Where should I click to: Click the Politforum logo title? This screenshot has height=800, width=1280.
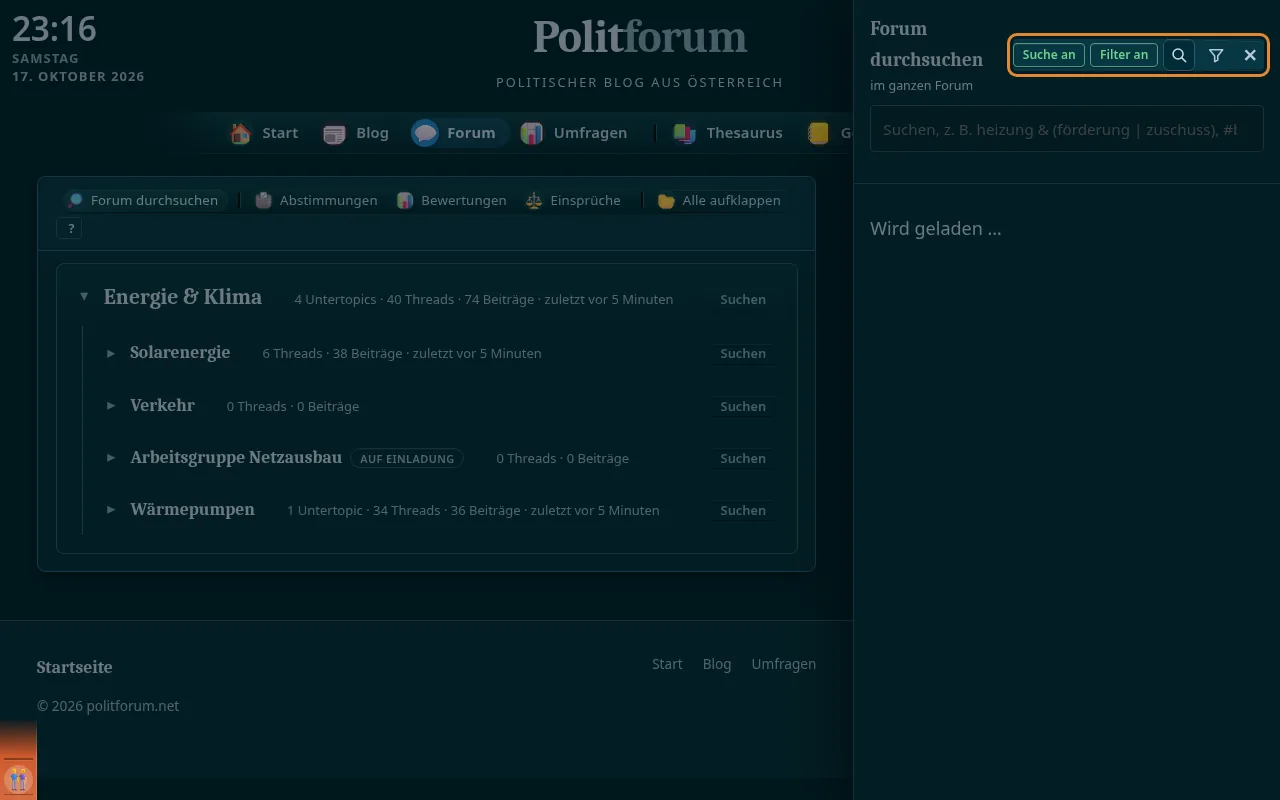[x=640, y=38]
